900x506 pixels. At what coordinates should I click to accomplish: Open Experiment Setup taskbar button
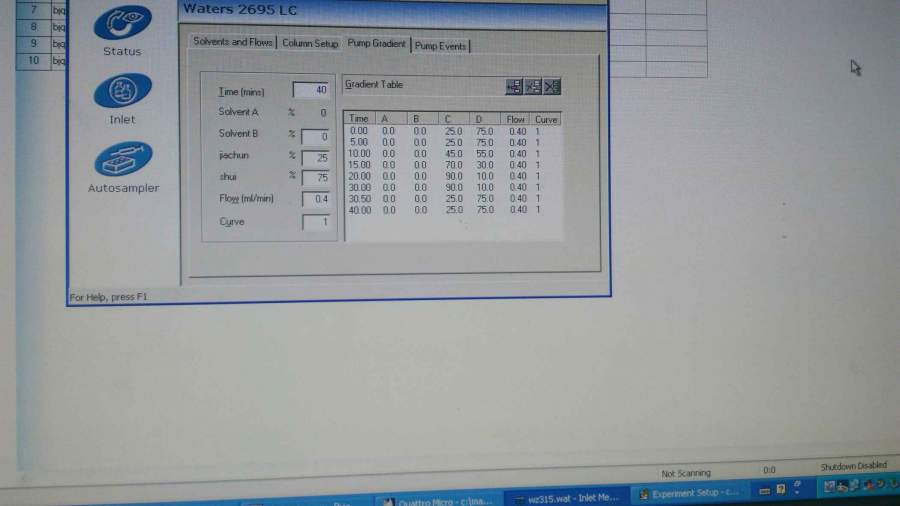point(689,493)
